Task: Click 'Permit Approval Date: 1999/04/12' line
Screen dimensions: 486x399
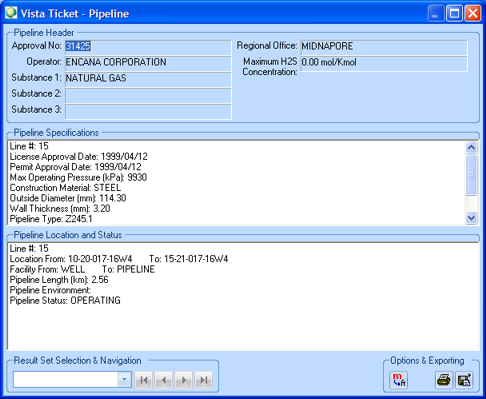Action: pyautogui.click(x=76, y=167)
